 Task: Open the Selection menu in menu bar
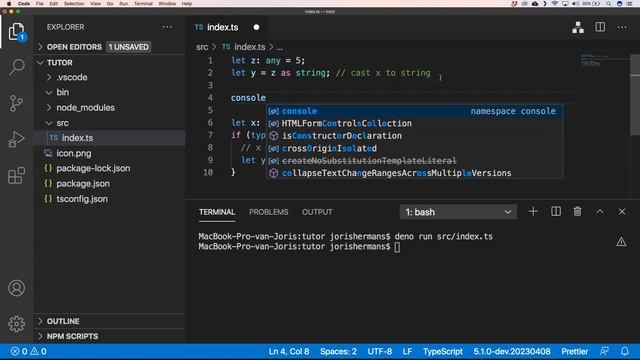point(74,3)
